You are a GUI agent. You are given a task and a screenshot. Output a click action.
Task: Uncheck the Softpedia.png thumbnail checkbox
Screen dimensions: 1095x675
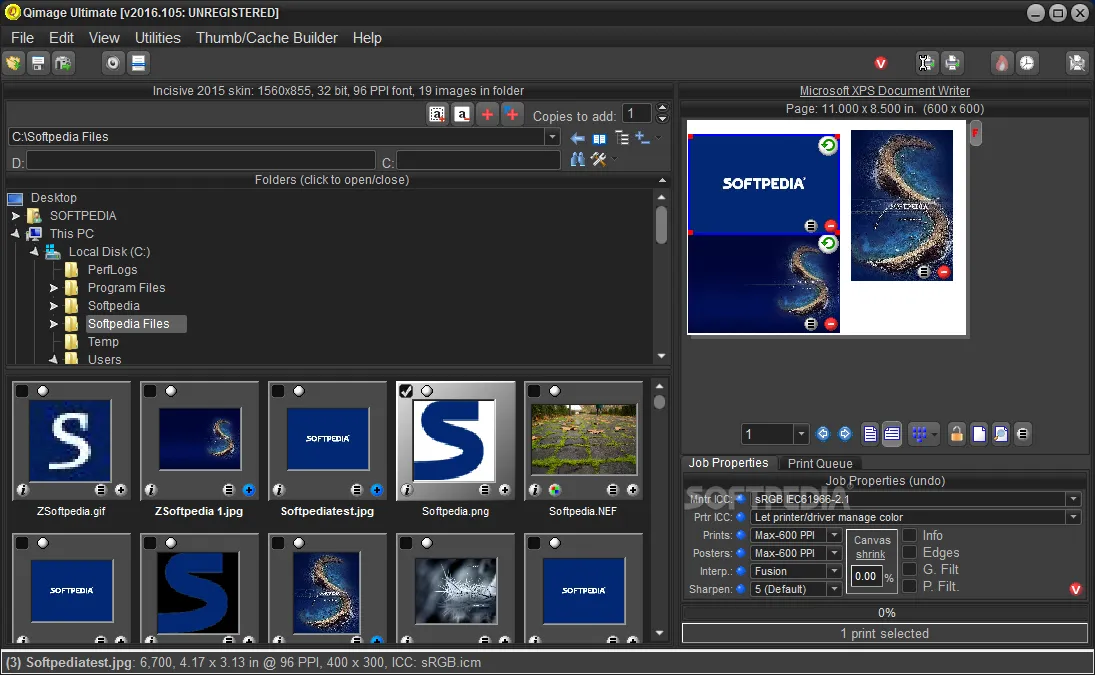click(x=405, y=391)
